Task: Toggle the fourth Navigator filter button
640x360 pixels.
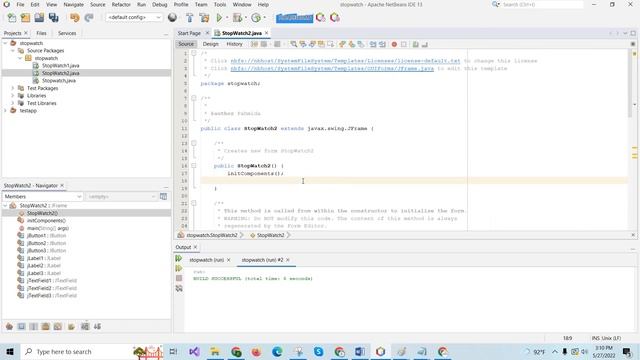Action: click(46, 327)
